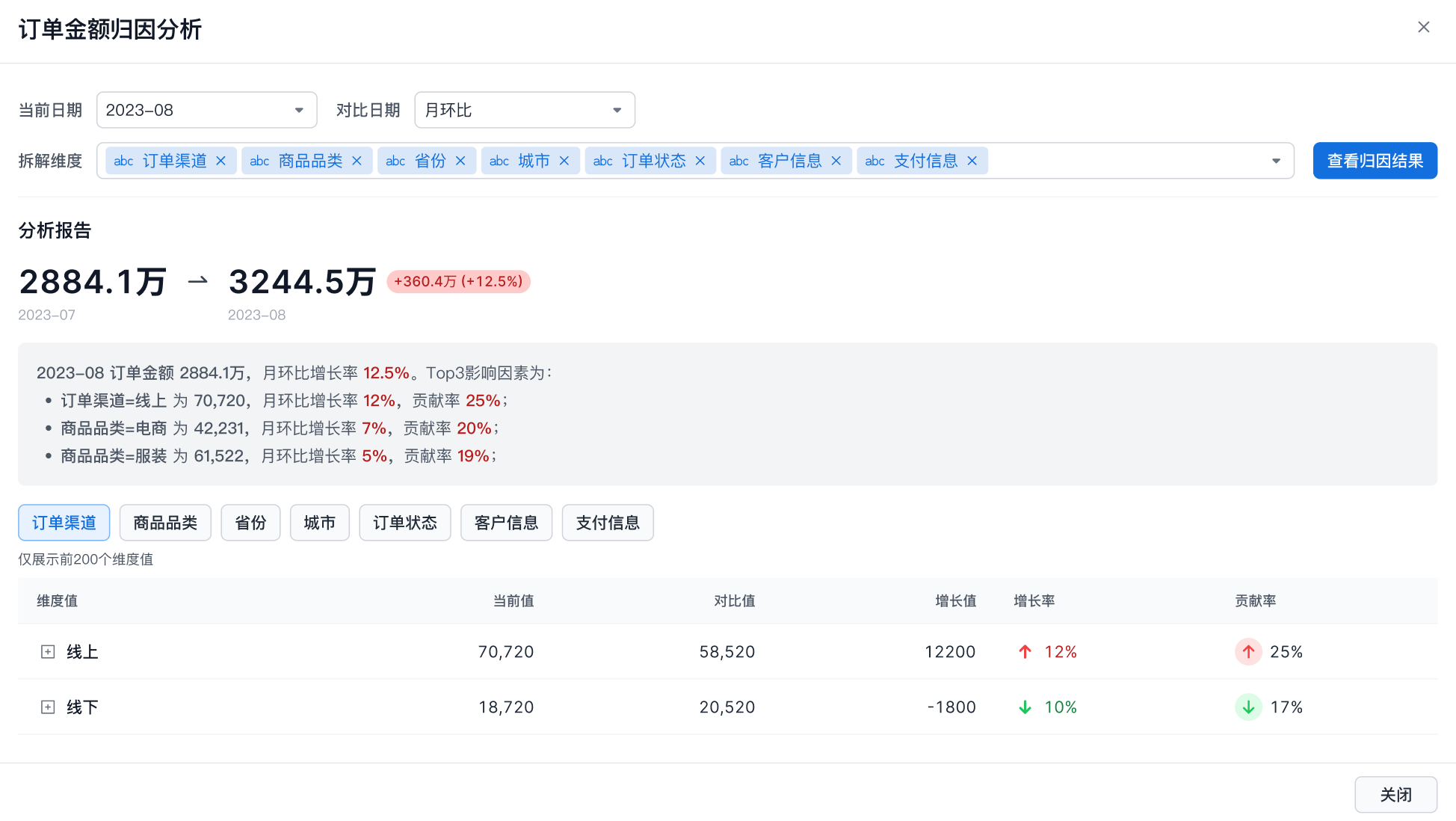Expand the 线下 row
1456x821 pixels.
[x=48, y=707]
